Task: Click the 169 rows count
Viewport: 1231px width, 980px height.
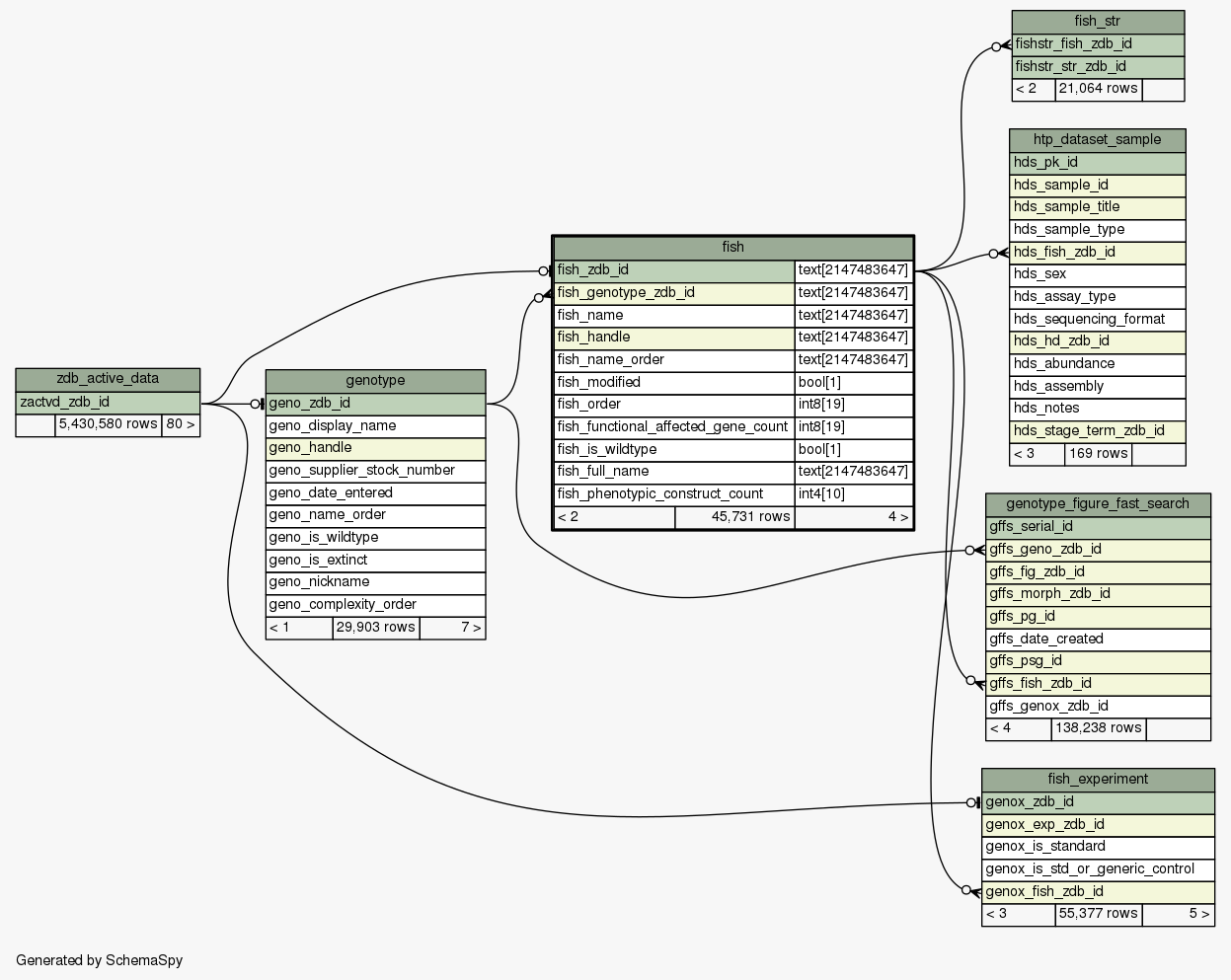Action: tap(1099, 454)
